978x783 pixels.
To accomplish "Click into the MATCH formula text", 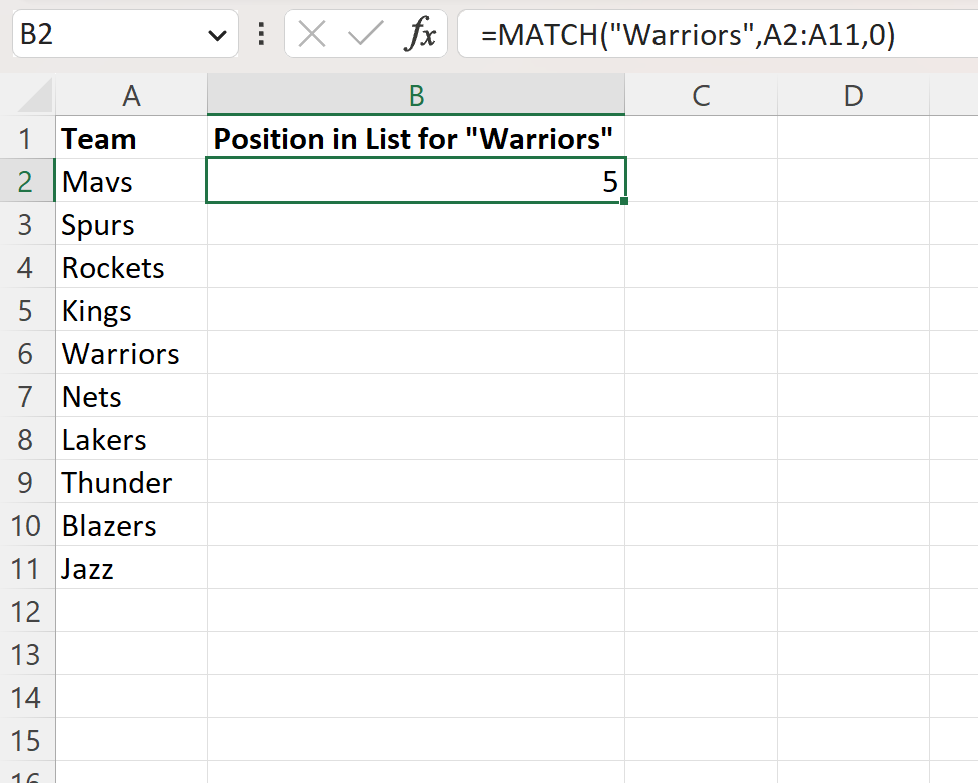I will pyautogui.click(x=688, y=36).
